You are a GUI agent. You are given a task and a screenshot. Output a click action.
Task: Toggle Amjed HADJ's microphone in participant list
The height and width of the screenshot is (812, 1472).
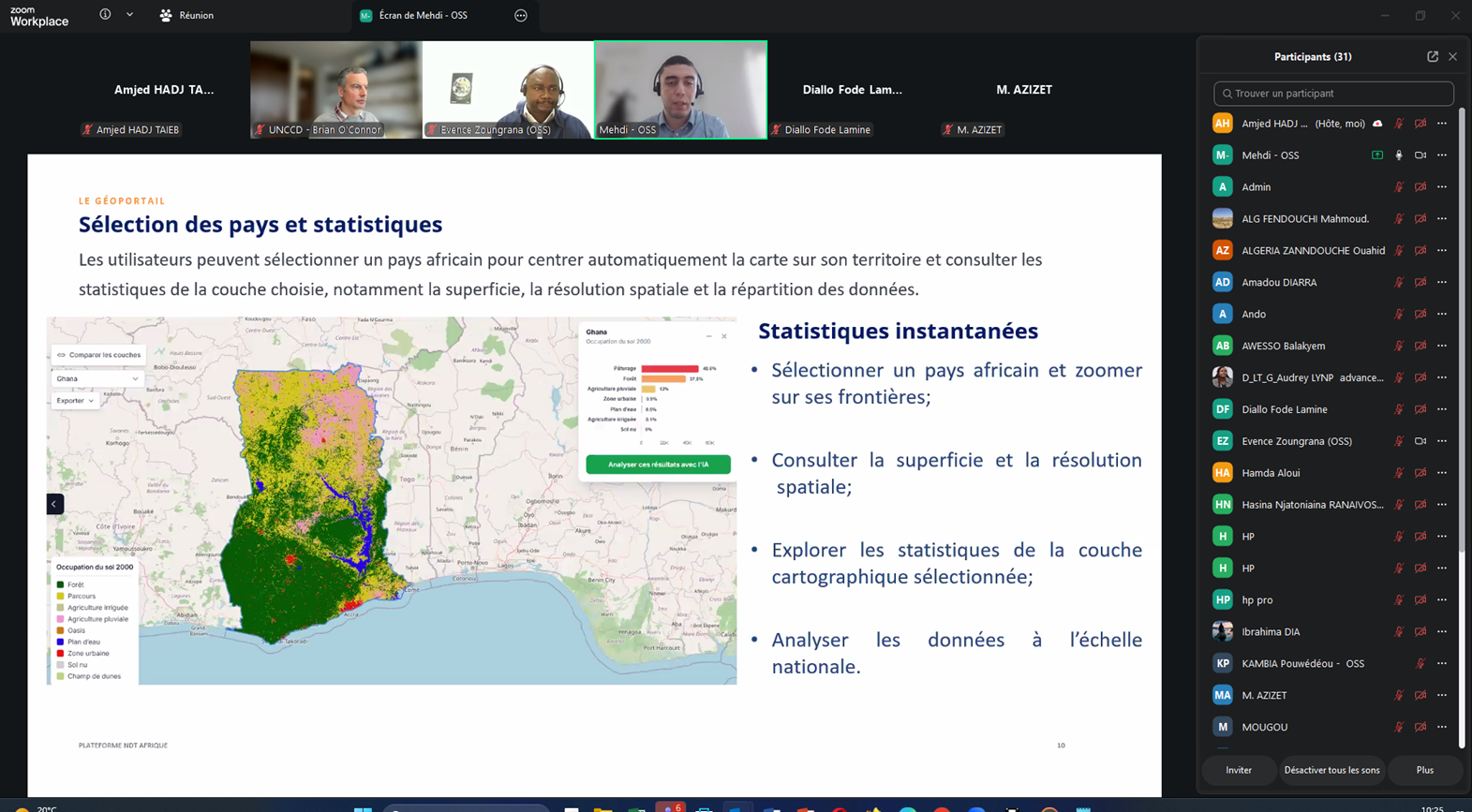click(1399, 124)
